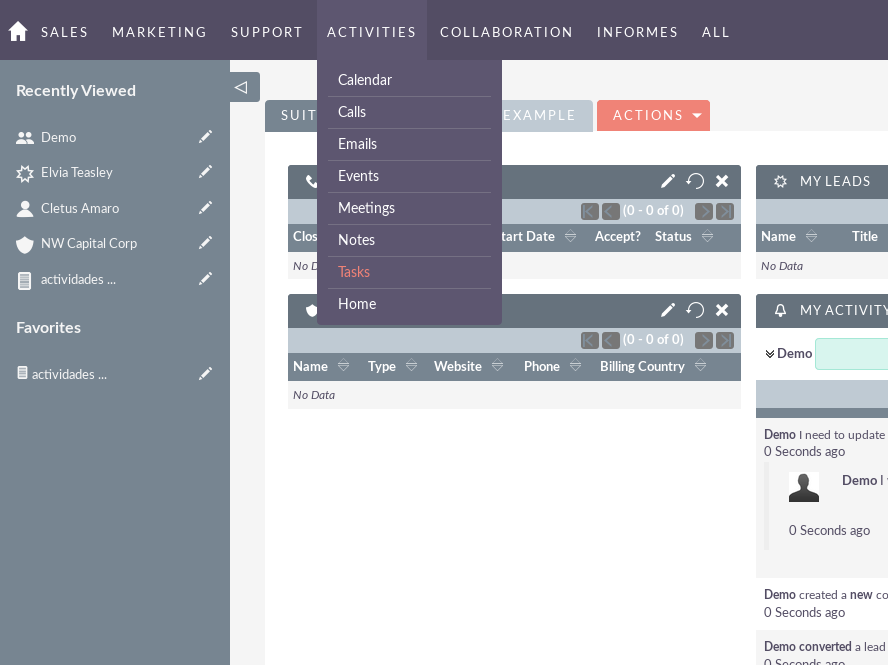Screen dimensions: 888x665
Task: Open the Meetings menu entry
Action: click(x=366, y=208)
